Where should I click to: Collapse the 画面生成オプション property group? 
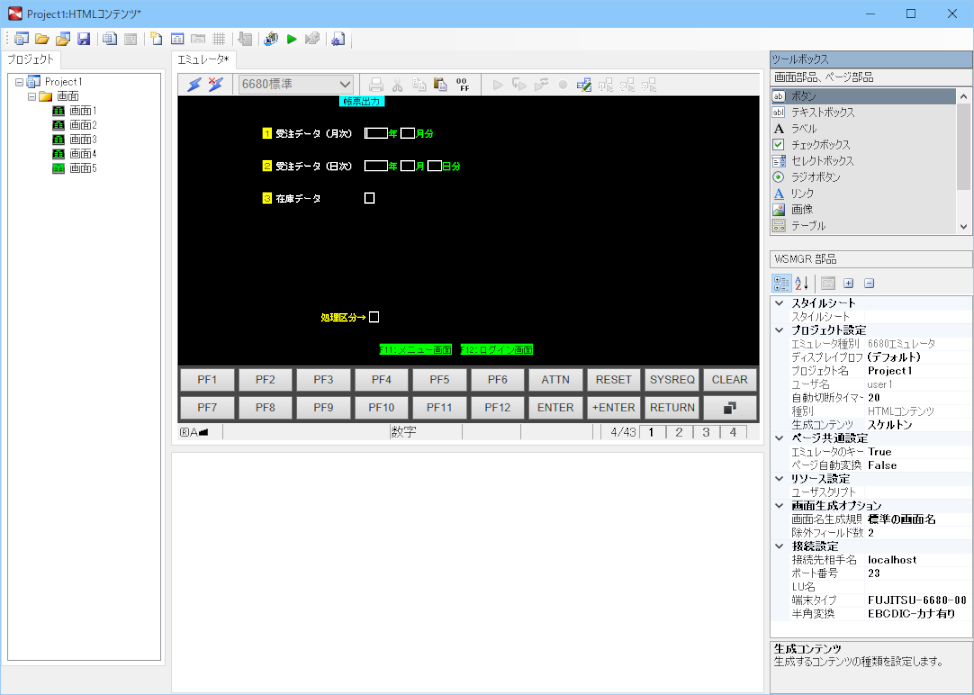780,506
